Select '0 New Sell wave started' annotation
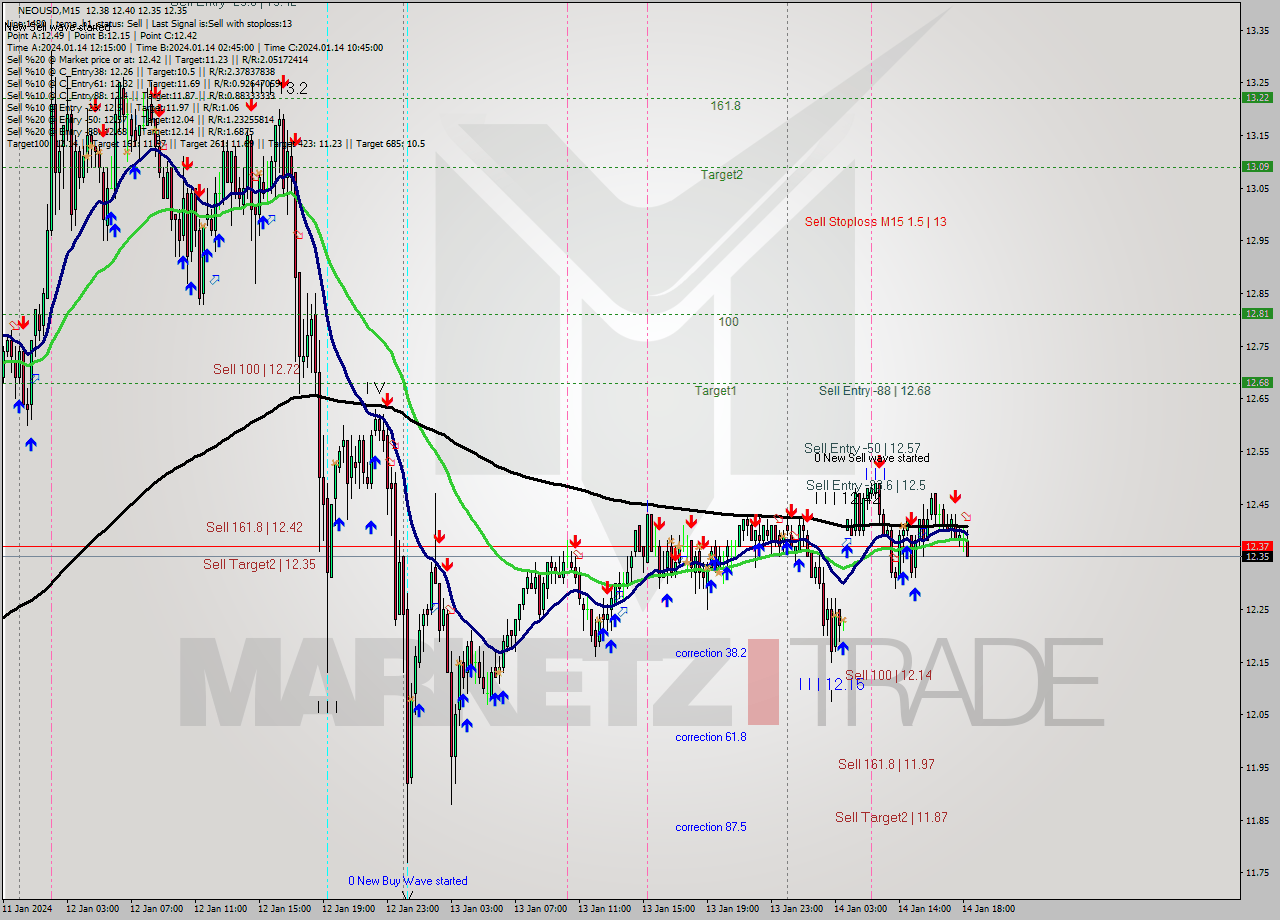 pos(871,458)
